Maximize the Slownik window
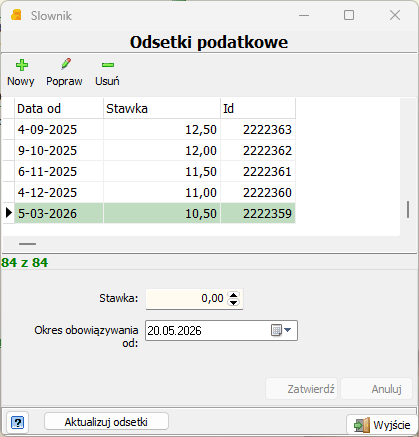 (x=349, y=15)
